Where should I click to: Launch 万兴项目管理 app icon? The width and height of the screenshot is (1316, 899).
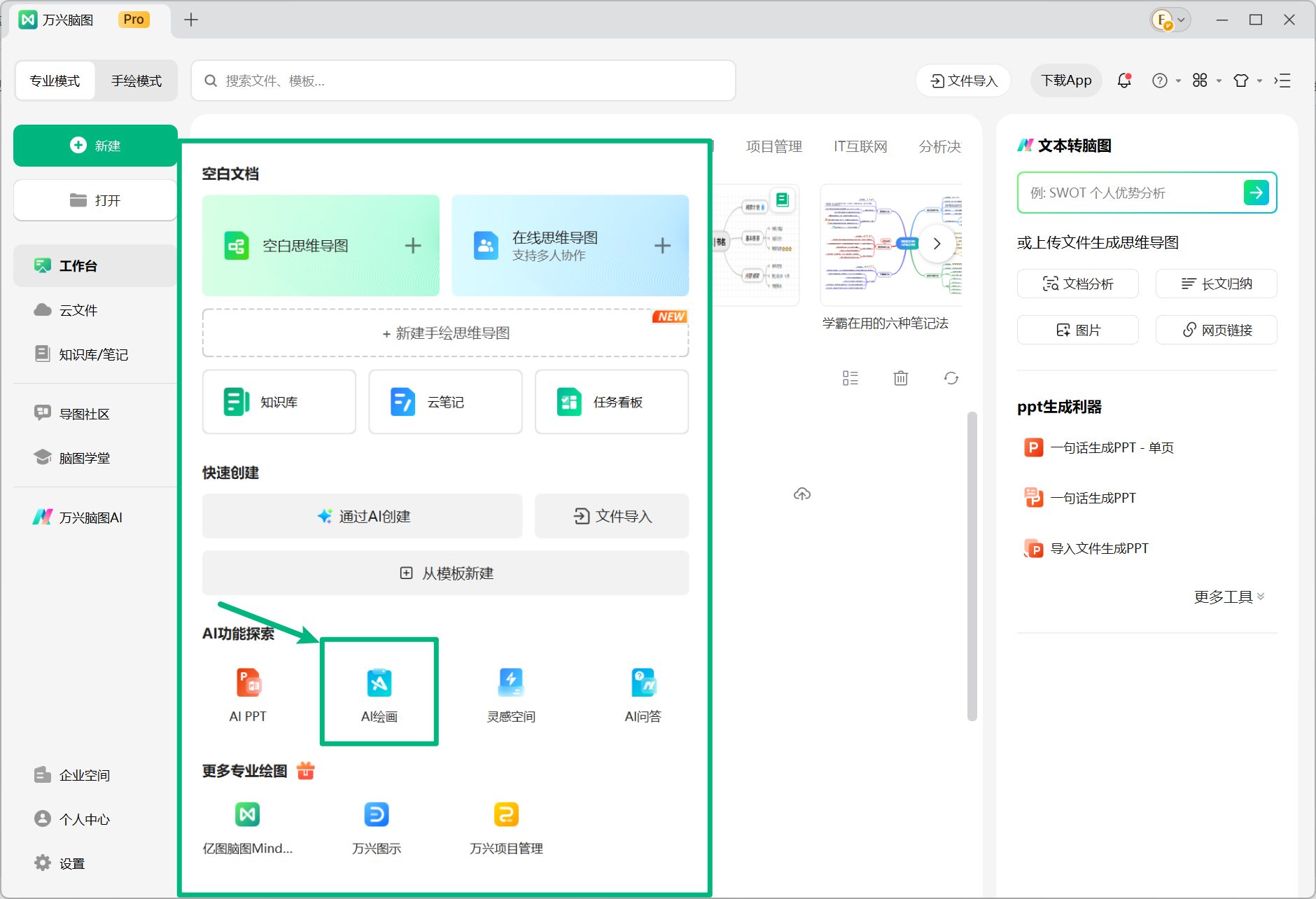506,814
